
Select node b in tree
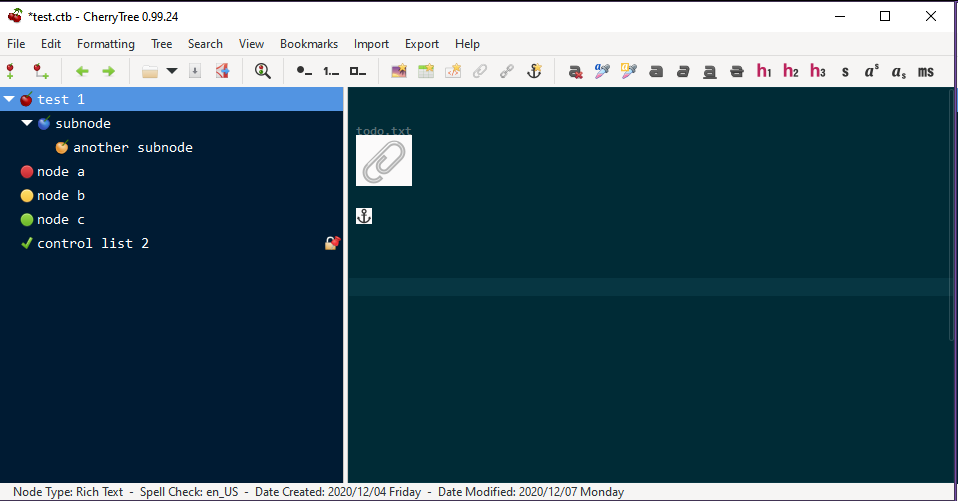[60, 196]
